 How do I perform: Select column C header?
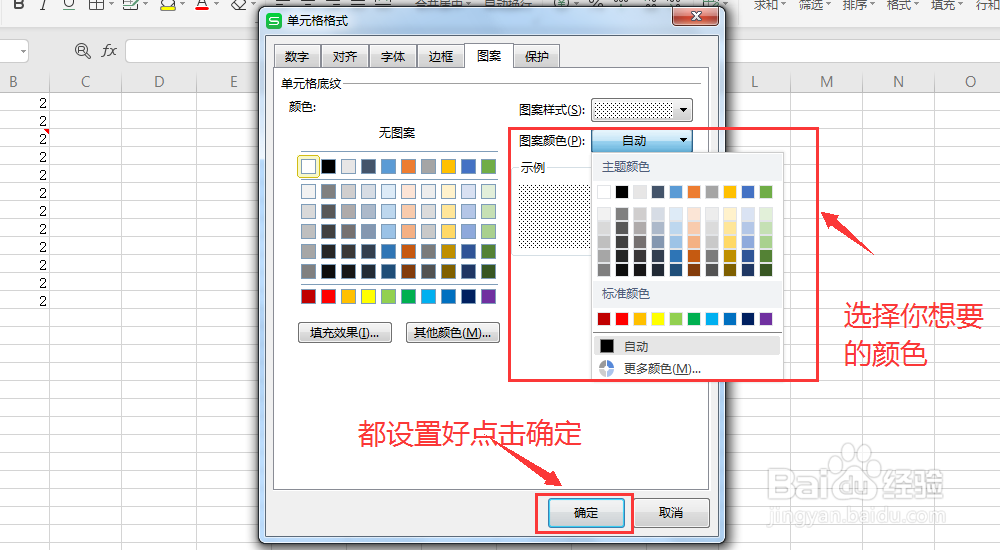click(x=85, y=82)
